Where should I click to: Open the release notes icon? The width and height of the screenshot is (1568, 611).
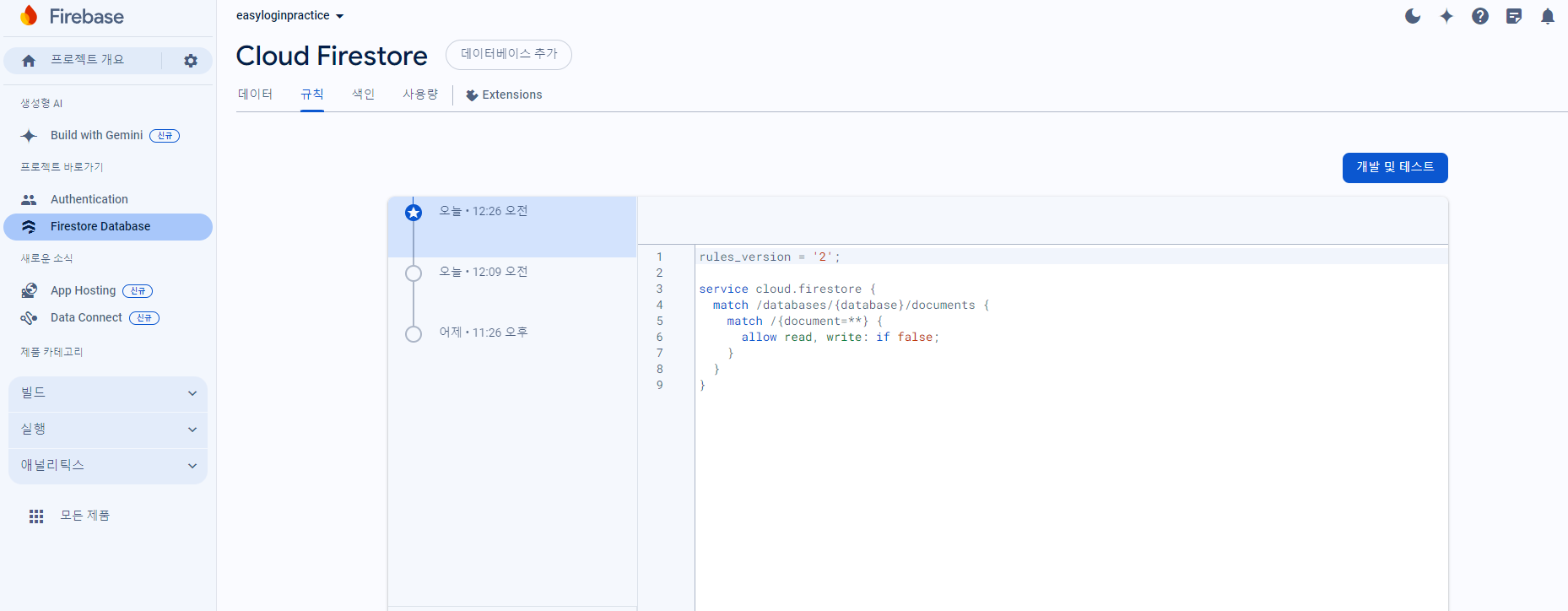1514,16
